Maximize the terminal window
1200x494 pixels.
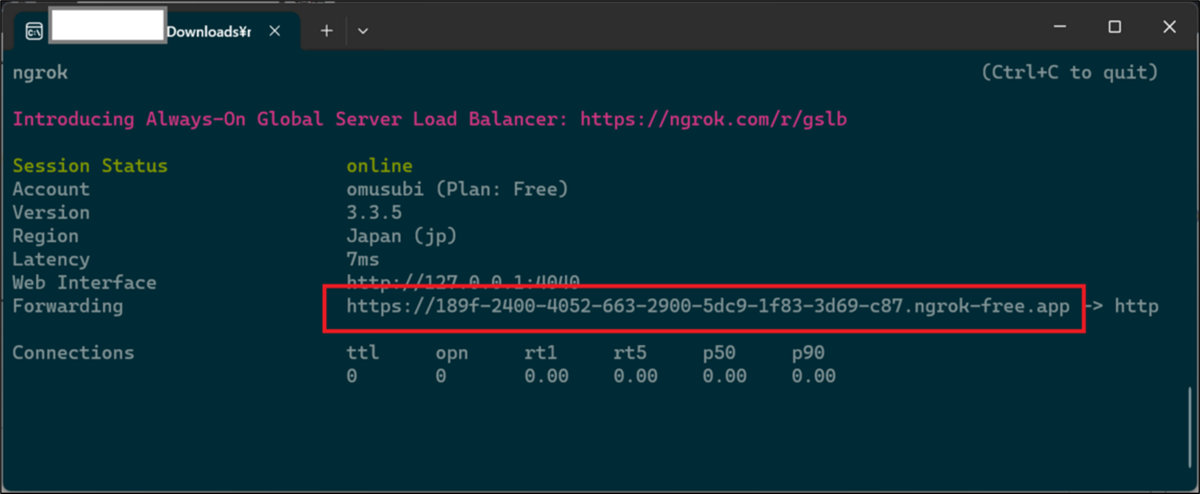(x=1114, y=27)
